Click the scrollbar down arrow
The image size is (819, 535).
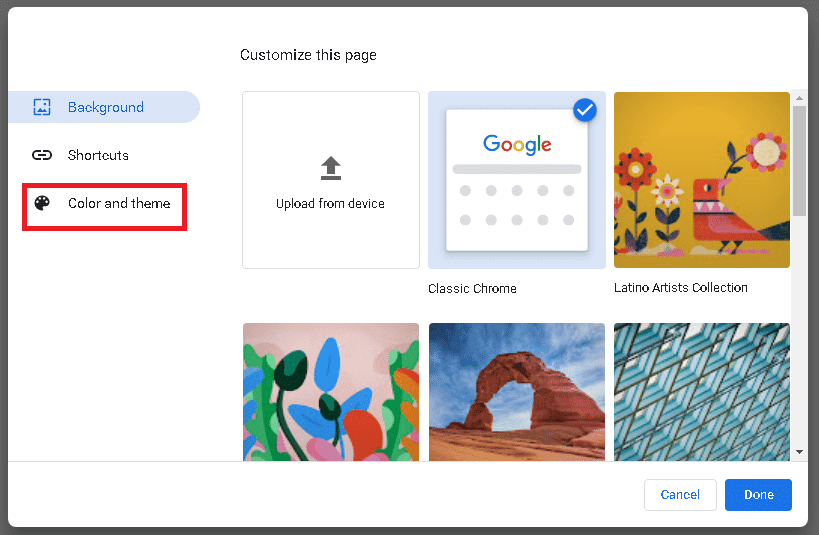click(x=799, y=452)
